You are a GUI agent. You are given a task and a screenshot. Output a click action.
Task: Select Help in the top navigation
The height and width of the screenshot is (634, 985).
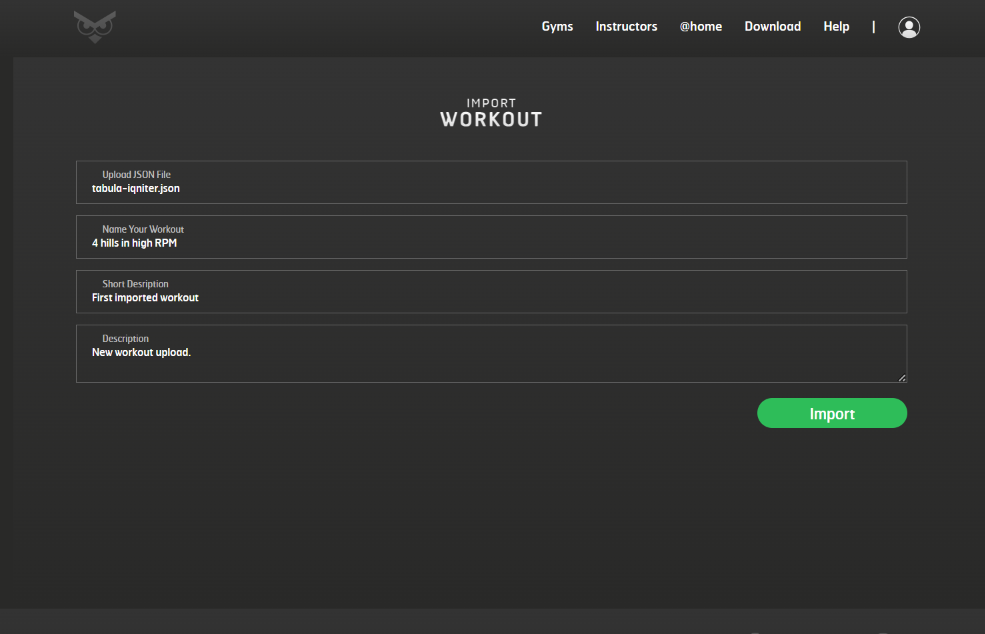(x=836, y=27)
